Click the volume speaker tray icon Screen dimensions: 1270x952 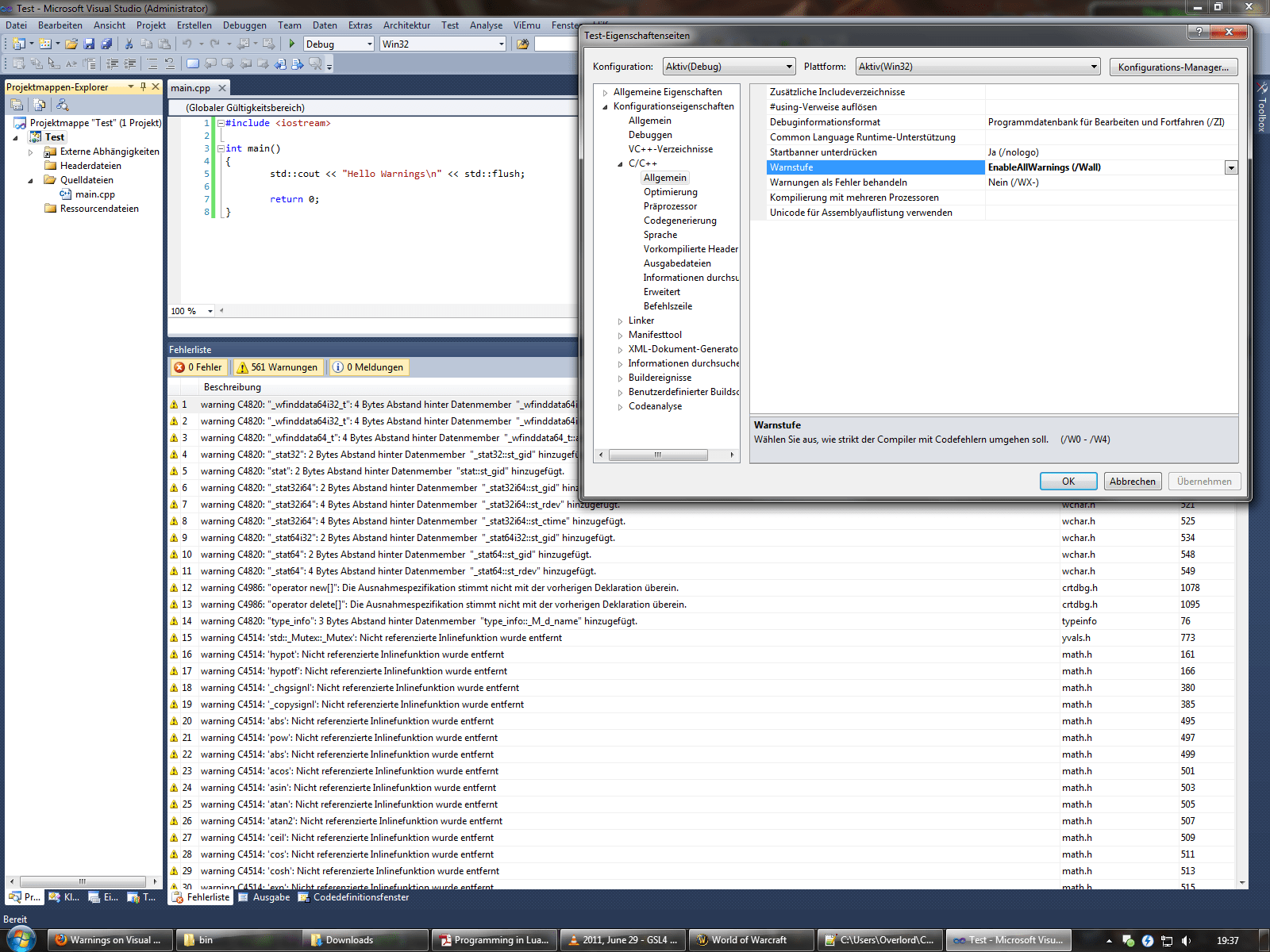click(x=1186, y=941)
